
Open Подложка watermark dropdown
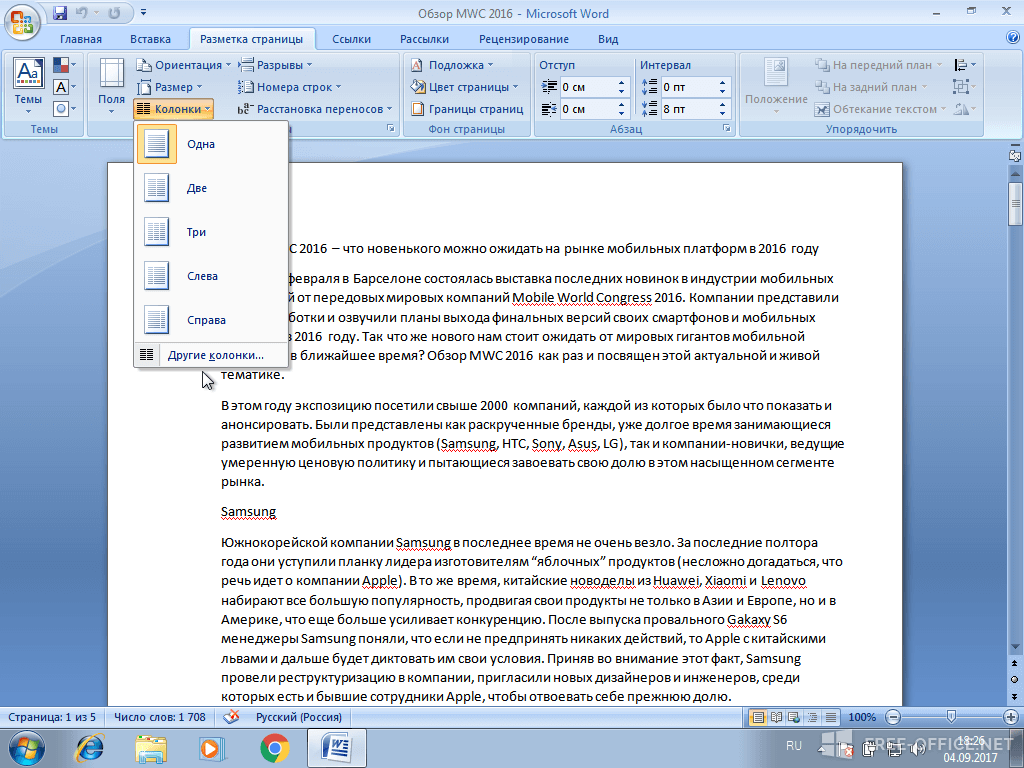pos(452,65)
